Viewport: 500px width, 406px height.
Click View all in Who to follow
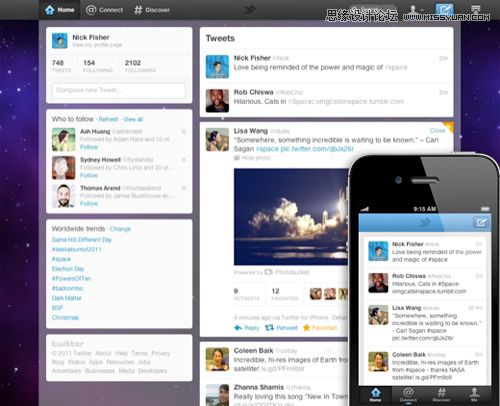133,119
